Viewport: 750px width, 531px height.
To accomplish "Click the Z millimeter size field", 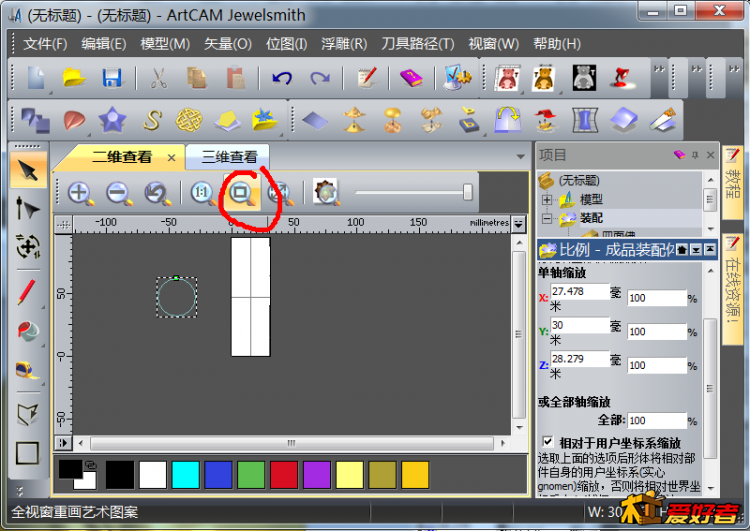I will coord(580,359).
